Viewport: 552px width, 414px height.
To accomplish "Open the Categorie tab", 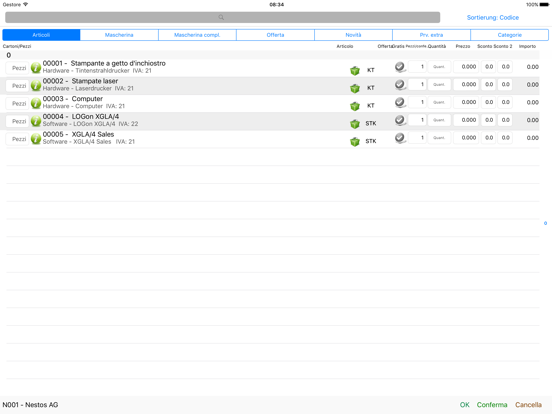I will click(x=509, y=35).
